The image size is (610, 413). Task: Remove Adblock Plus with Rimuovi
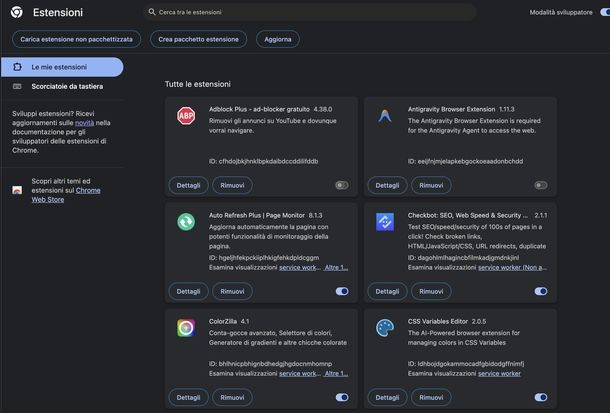point(232,186)
